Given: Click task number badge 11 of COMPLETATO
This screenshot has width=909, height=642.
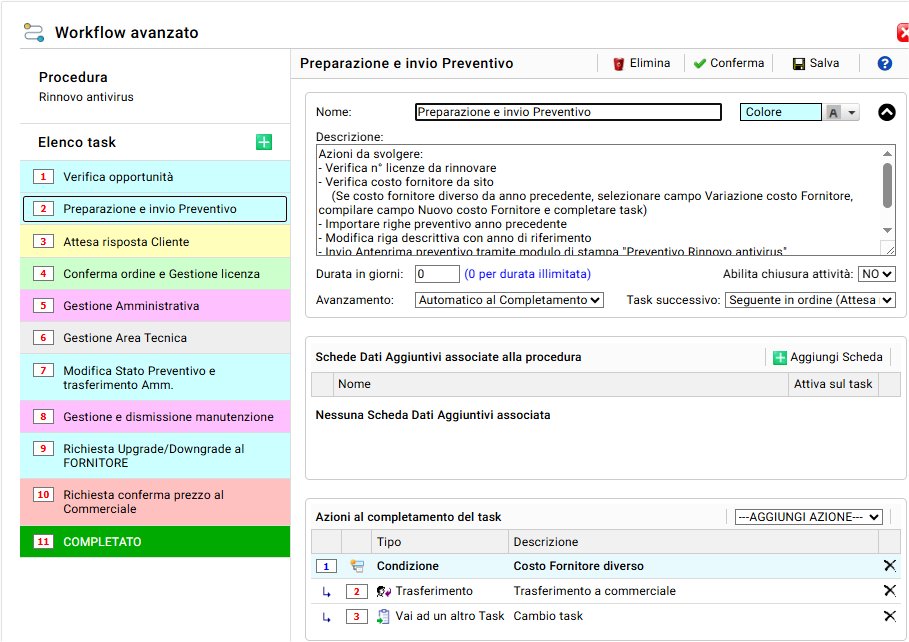Looking at the screenshot, I should pos(43,542).
